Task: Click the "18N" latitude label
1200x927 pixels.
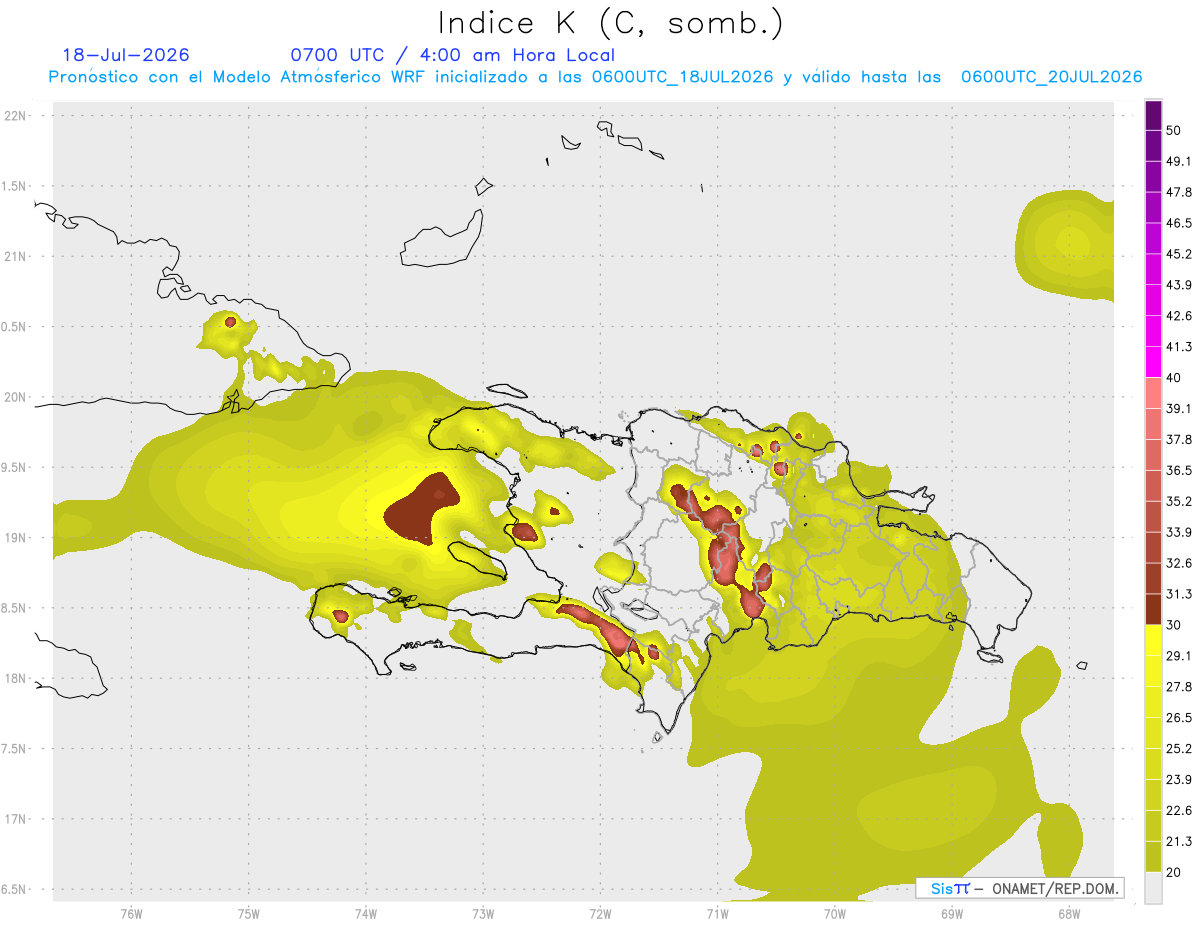Action: coord(15,678)
